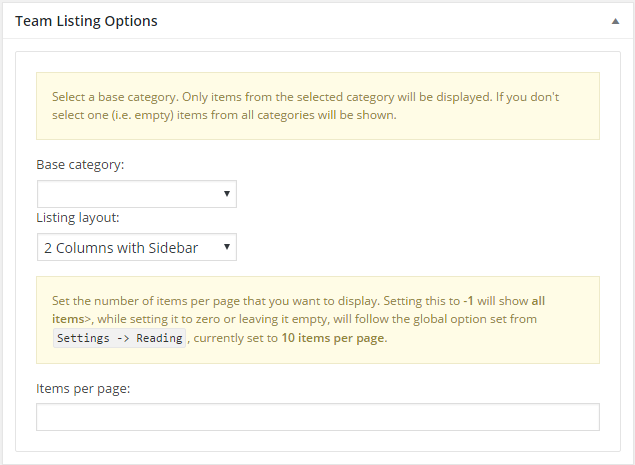
Task: Open the Base category dropdown
Action: coord(137,194)
